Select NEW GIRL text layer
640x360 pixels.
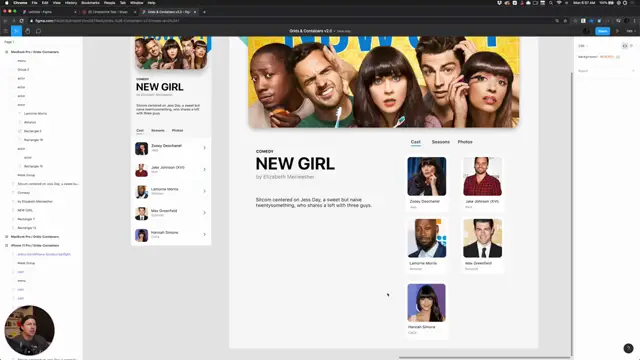tap(25, 210)
